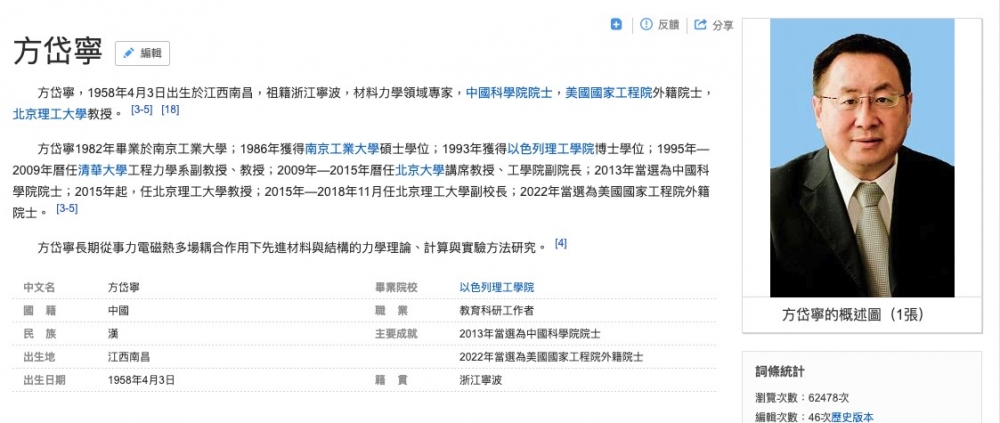Open the 北京大學 link

[x=420, y=171]
